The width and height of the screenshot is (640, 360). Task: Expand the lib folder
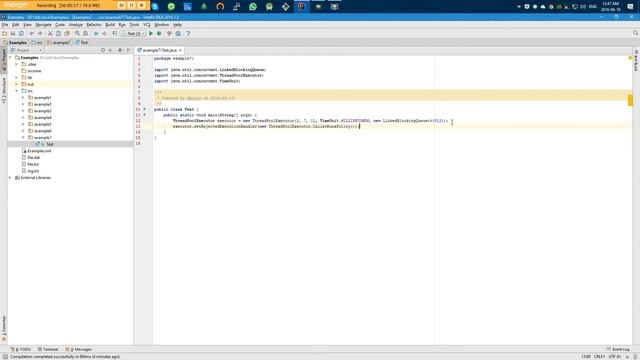pyautogui.click(x=17, y=78)
